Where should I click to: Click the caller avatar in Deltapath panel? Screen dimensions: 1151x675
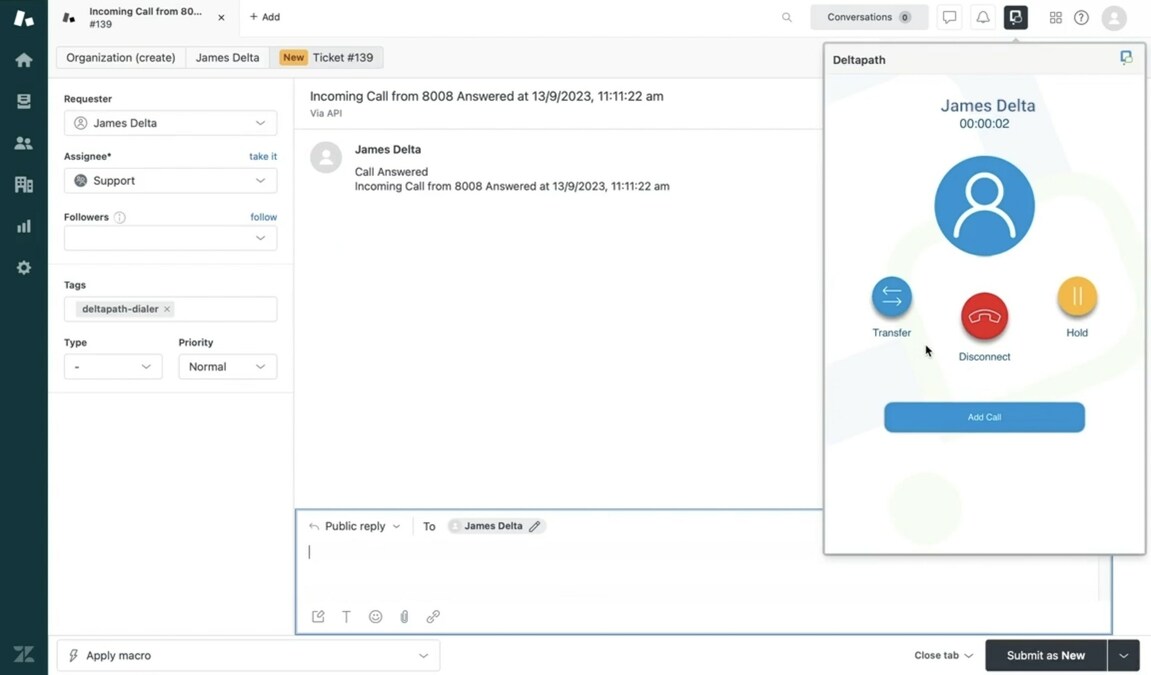[x=984, y=205]
